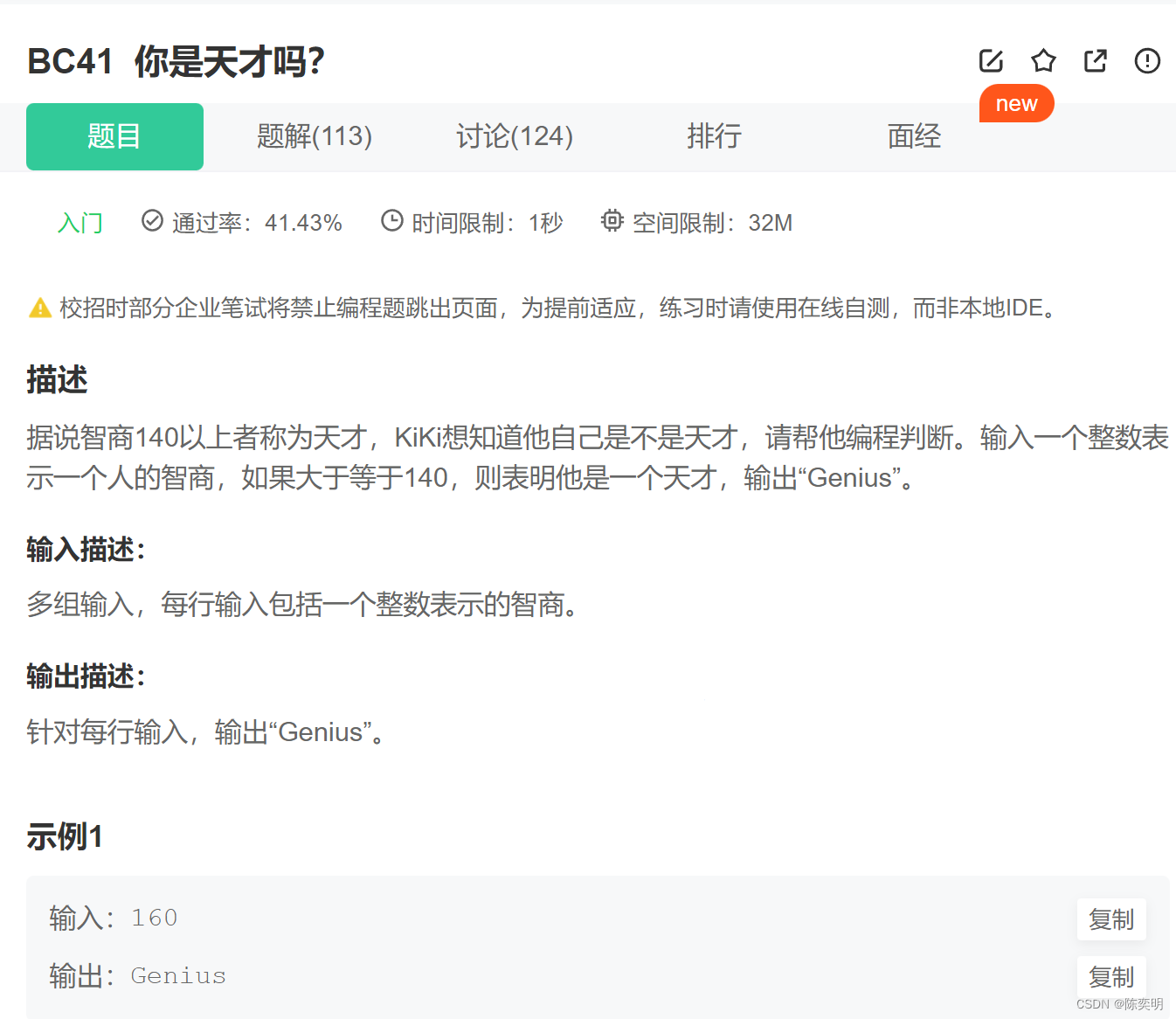The height and width of the screenshot is (1019, 1176).
Task: Click the CSDN @陈奕明 watermark link
Action: pos(1121,1005)
